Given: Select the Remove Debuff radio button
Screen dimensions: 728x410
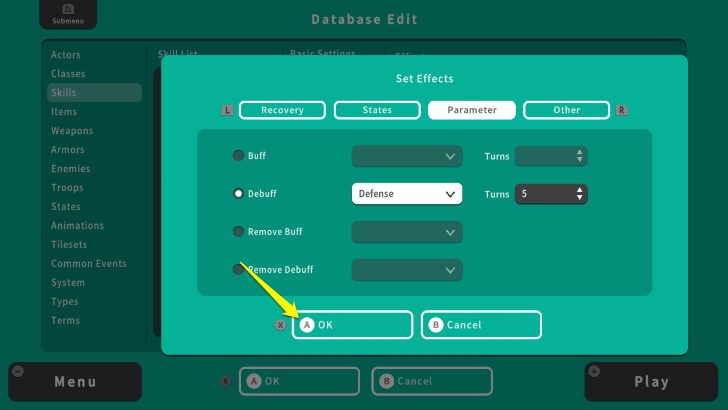Looking at the screenshot, I should coord(238,269).
